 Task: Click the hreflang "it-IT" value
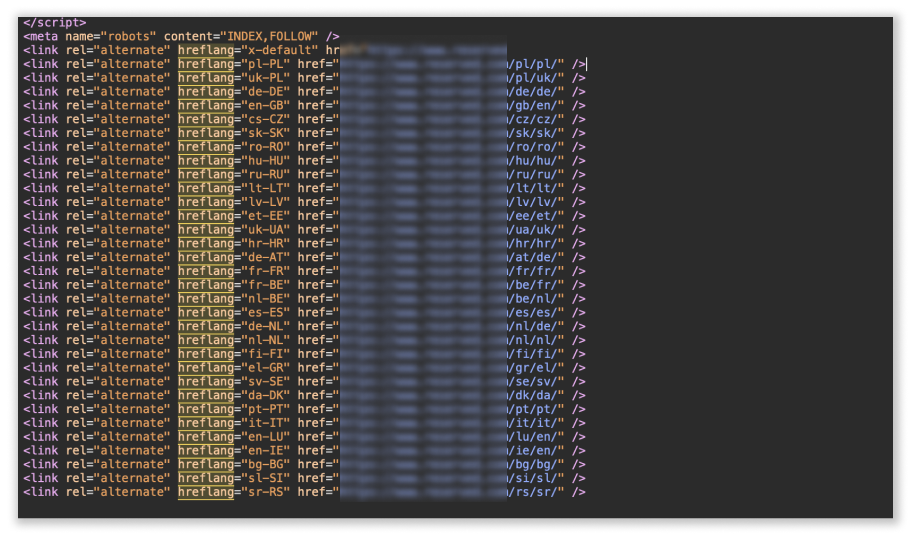266,423
